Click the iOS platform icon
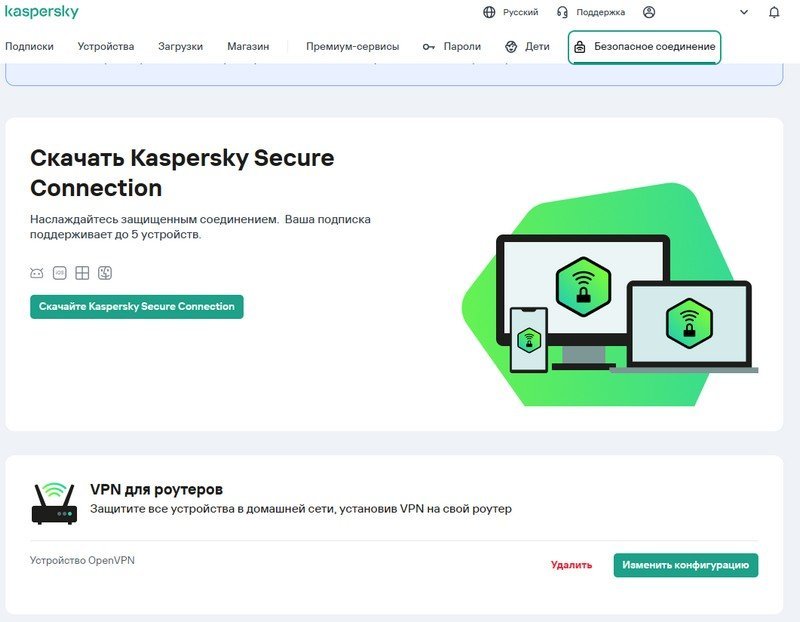The image size is (800, 622). click(60, 273)
